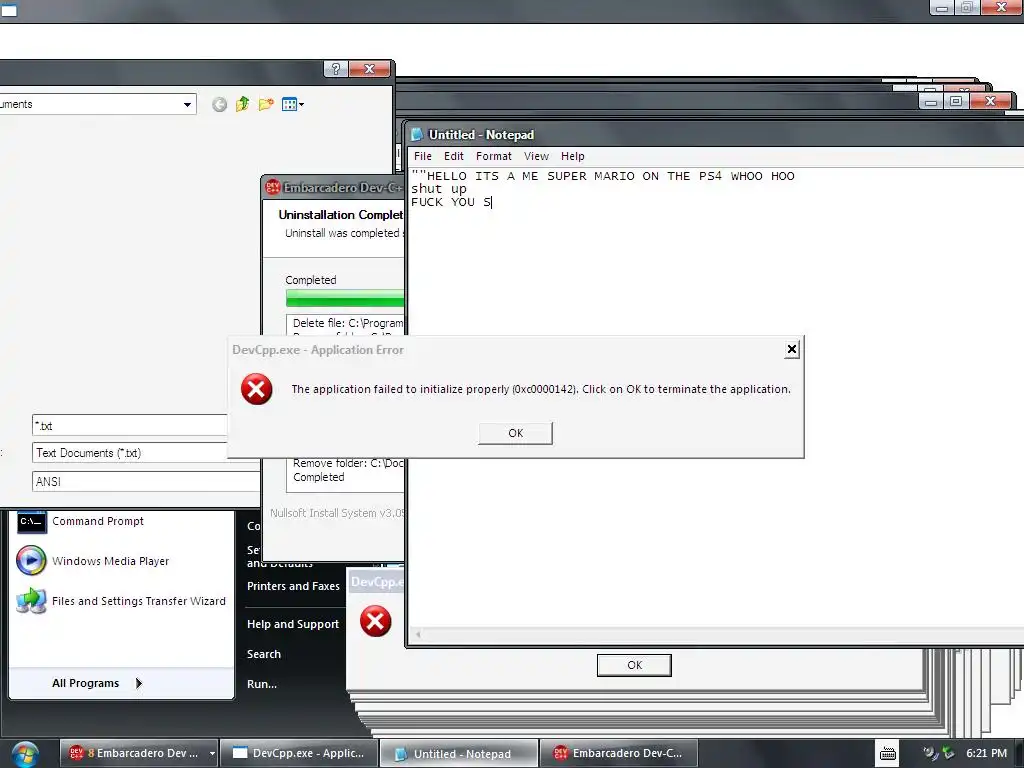Viewport: 1024px width, 768px height.
Task: Switch to DevCpp.exe - Applic... taskbar button
Action: (299, 753)
